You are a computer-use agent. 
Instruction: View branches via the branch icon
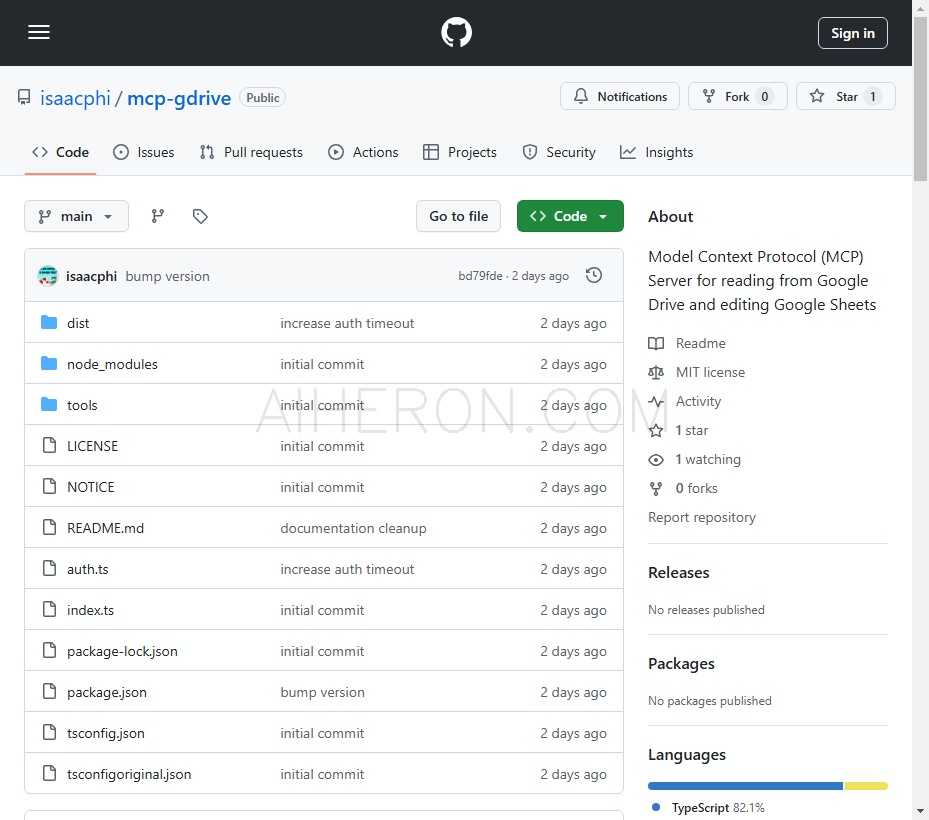[x=158, y=216]
